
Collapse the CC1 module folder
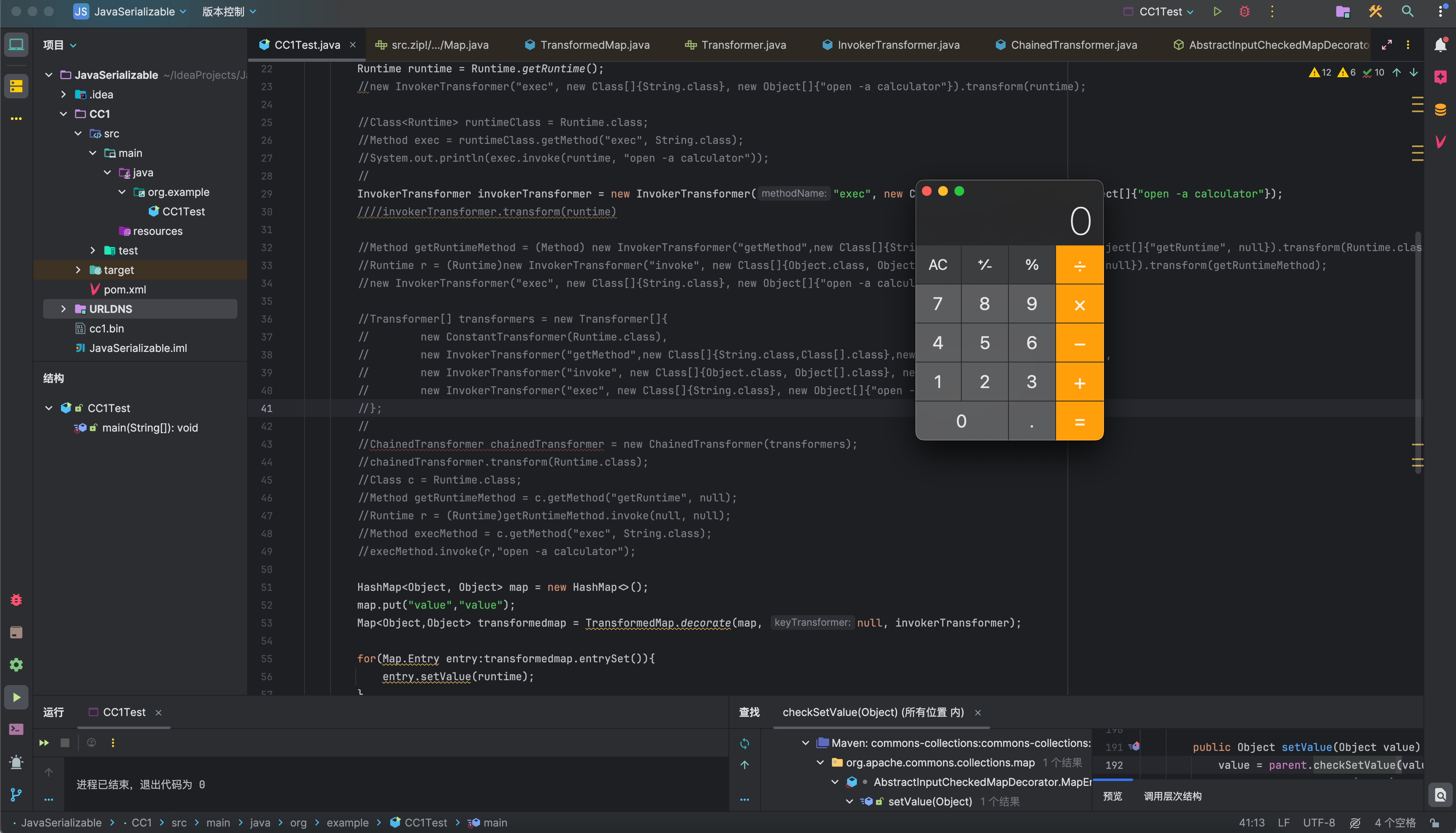[63, 114]
